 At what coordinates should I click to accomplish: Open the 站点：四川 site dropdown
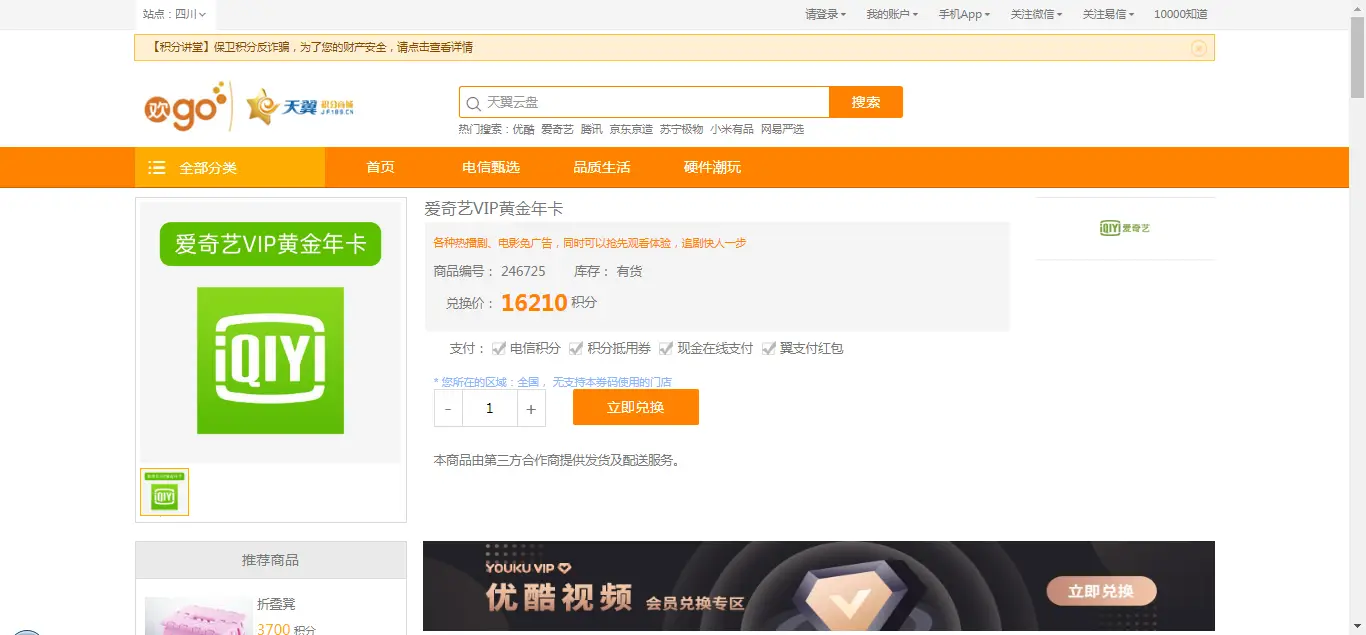pyautogui.click(x=175, y=14)
